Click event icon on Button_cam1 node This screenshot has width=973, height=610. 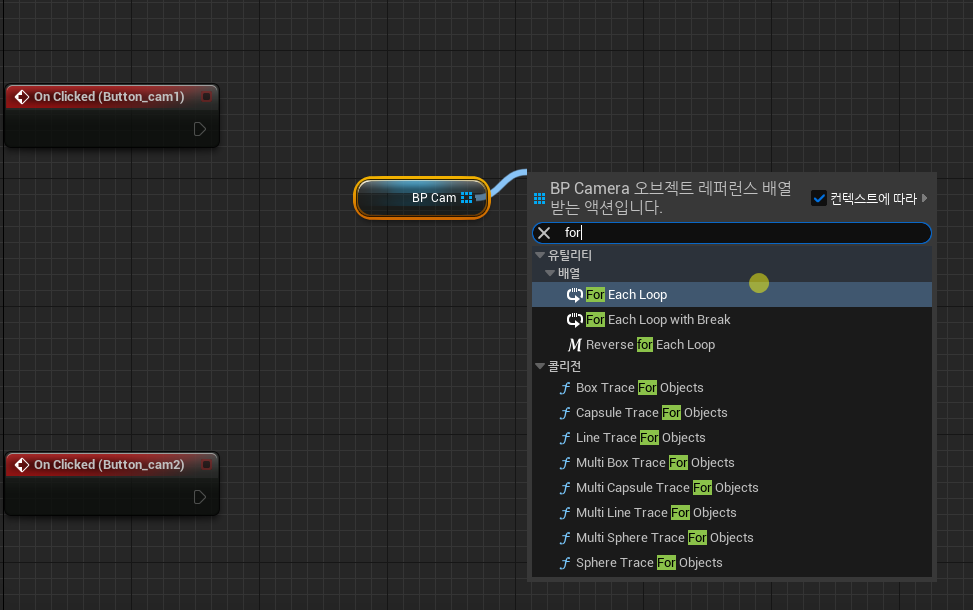tap(22, 97)
